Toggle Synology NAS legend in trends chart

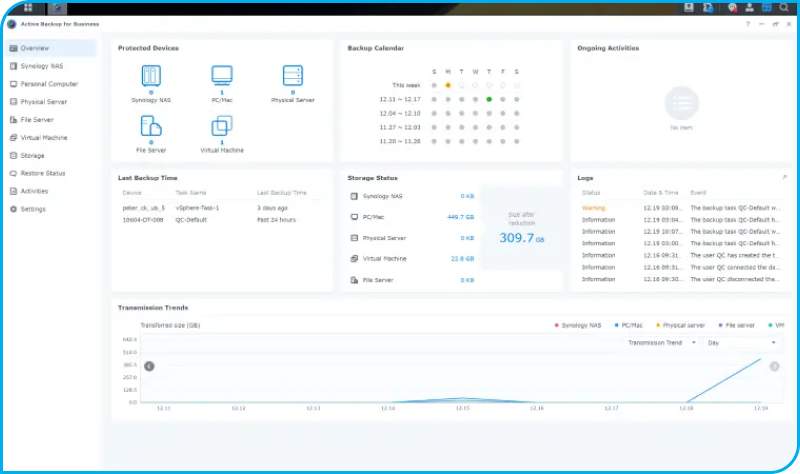tap(578, 325)
